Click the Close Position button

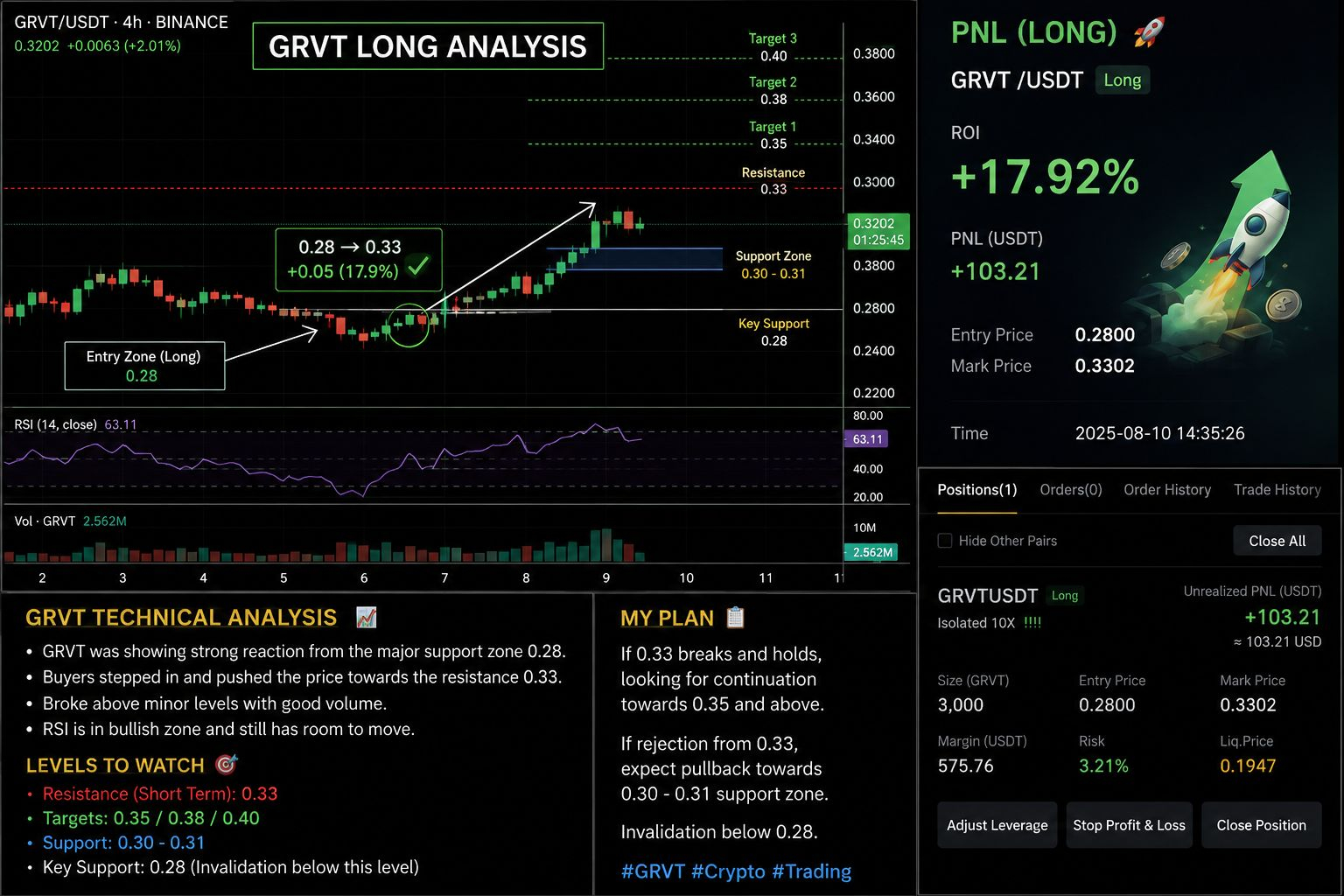[1261, 825]
